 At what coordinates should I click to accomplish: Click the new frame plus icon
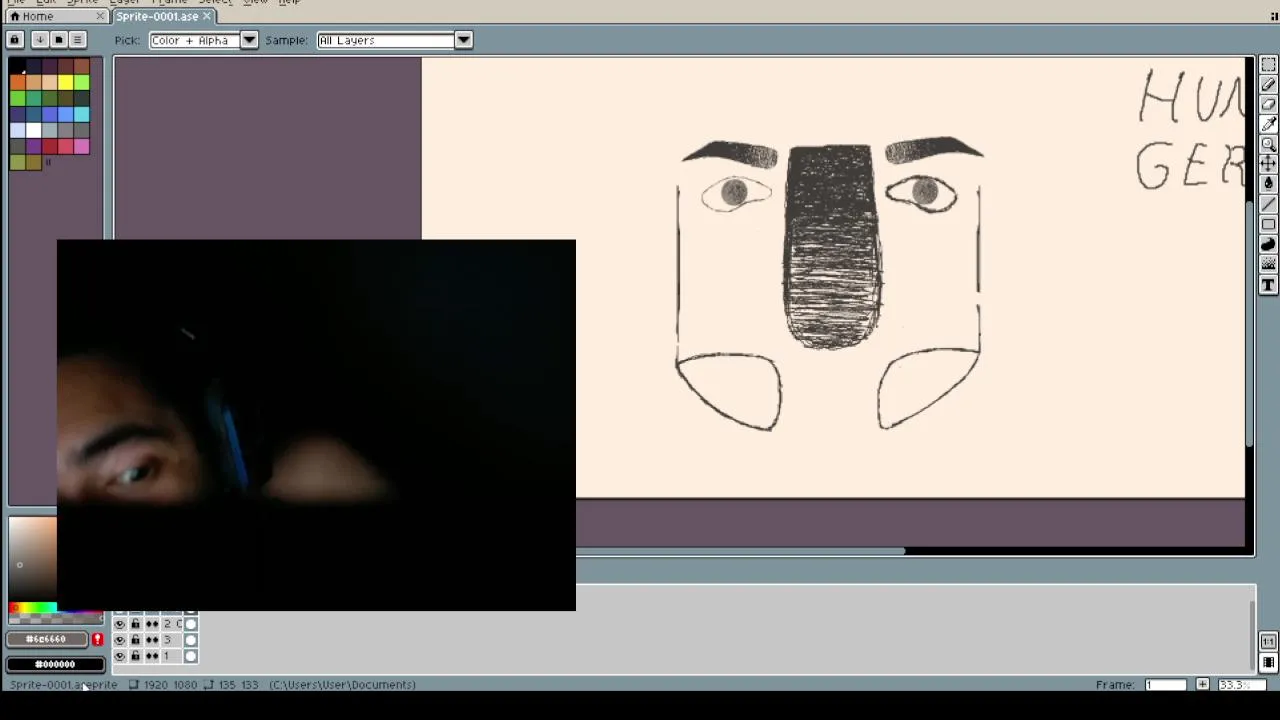point(1202,685)
